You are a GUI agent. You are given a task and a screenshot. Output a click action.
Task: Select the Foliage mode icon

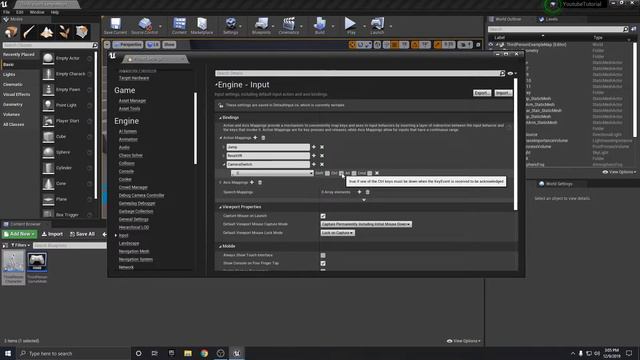pyautogui.click(x=64, y=32)
